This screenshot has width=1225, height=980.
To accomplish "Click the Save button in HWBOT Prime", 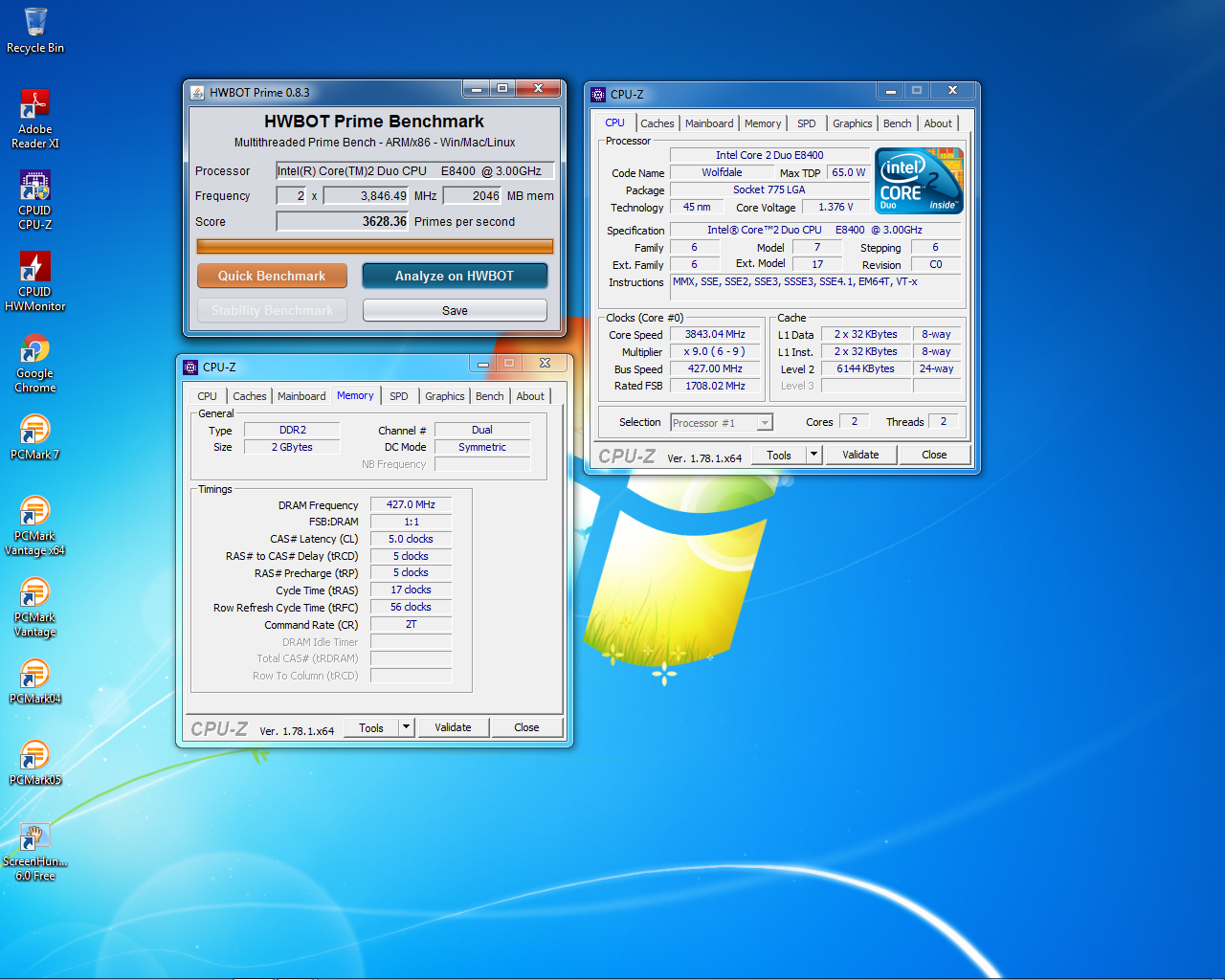I will (x=455, y=310).
